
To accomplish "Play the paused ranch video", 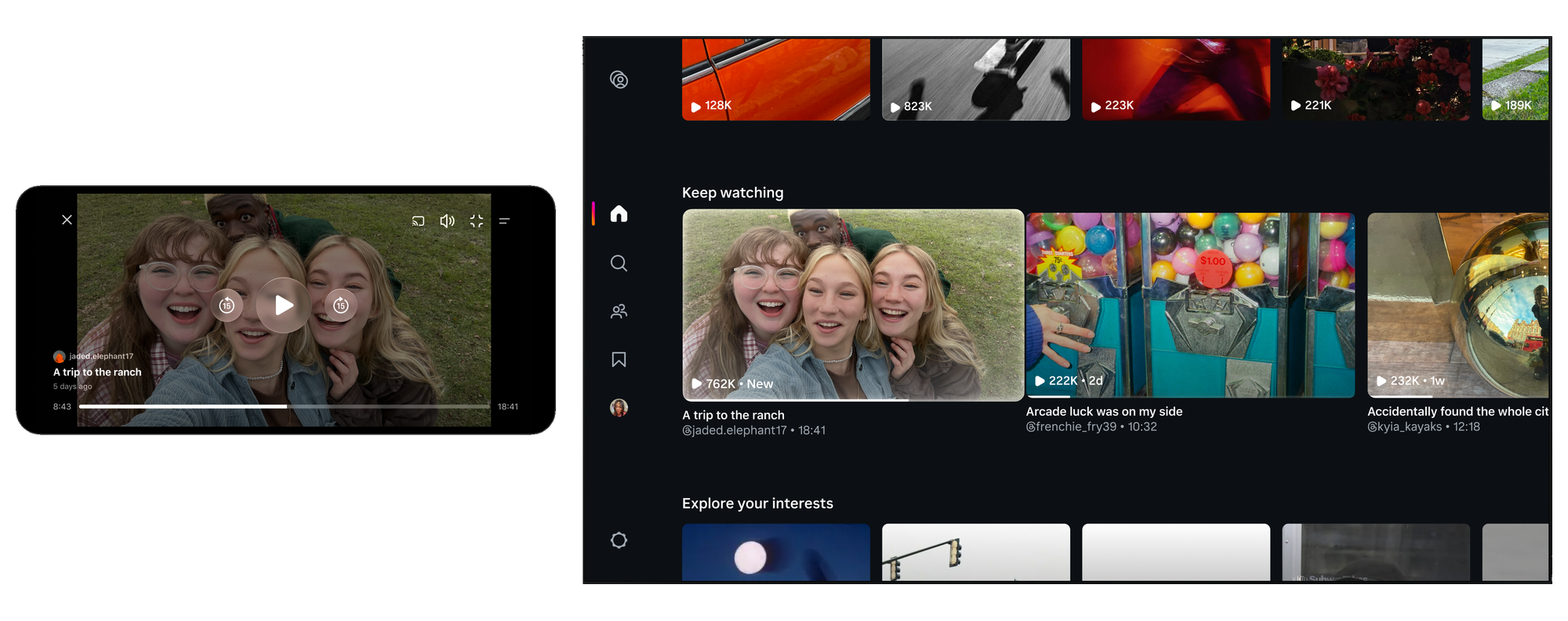I will 284,305.
